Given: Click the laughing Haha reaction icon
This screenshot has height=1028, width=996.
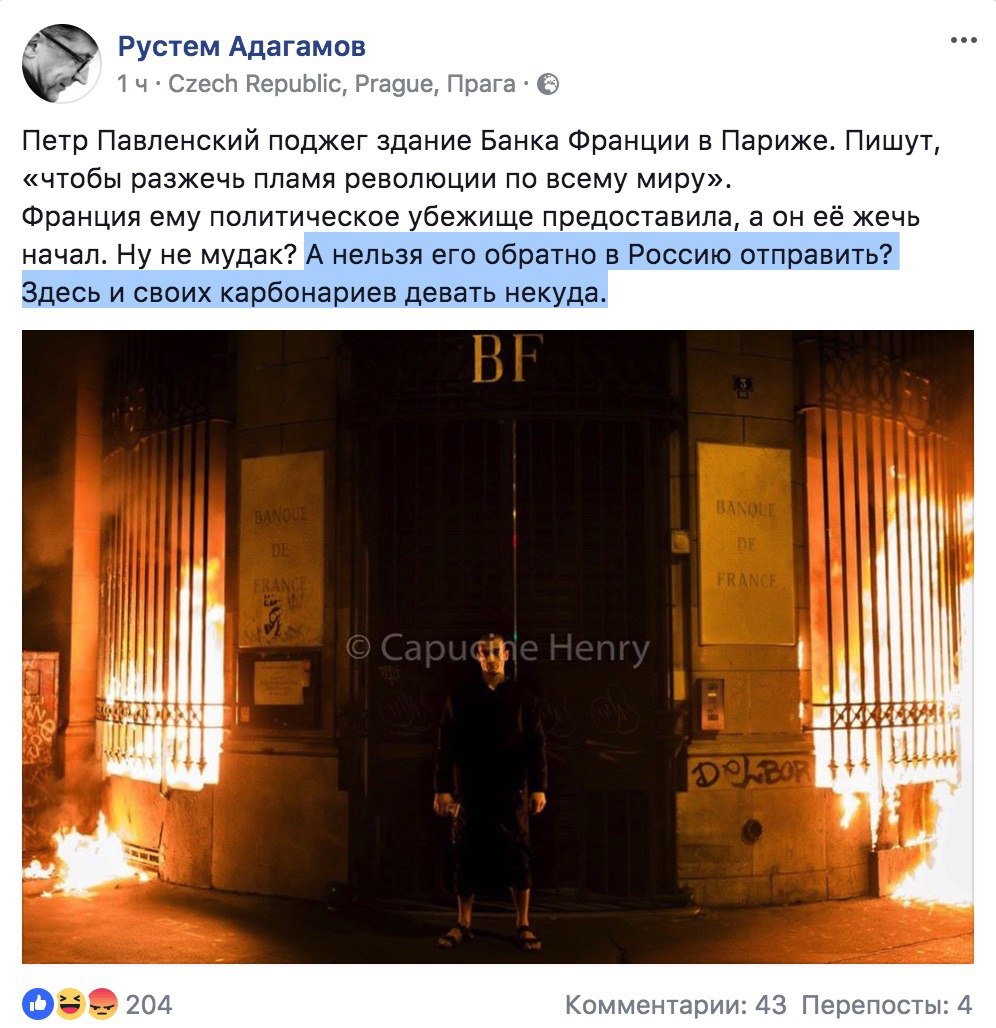Looking at the screenshot, I should pyautogui.click(x=70, y=1004).
